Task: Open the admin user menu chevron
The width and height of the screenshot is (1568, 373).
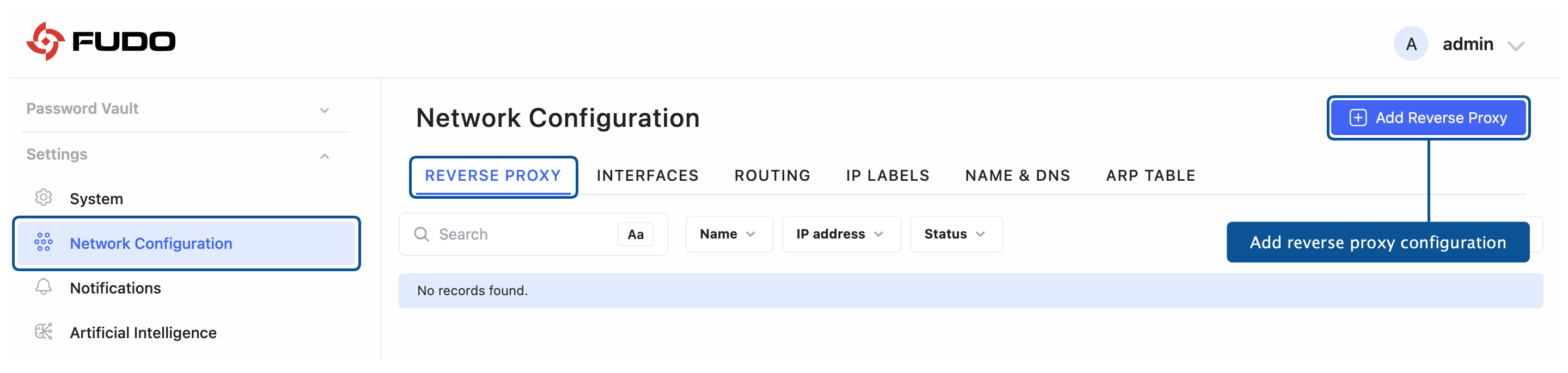Action: pyautogui.click(x=1515, y=46)
